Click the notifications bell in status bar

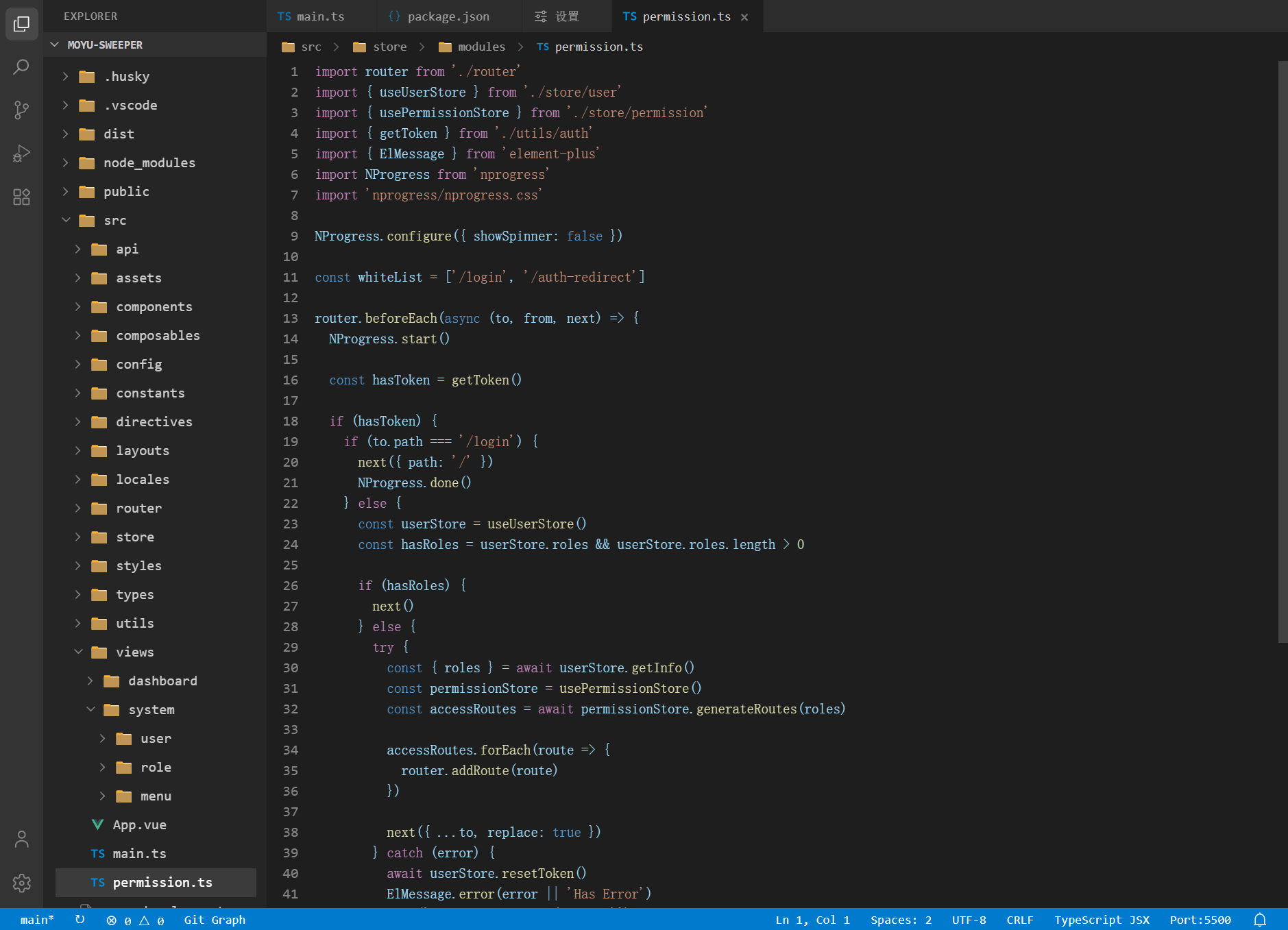coord(1259,920)
